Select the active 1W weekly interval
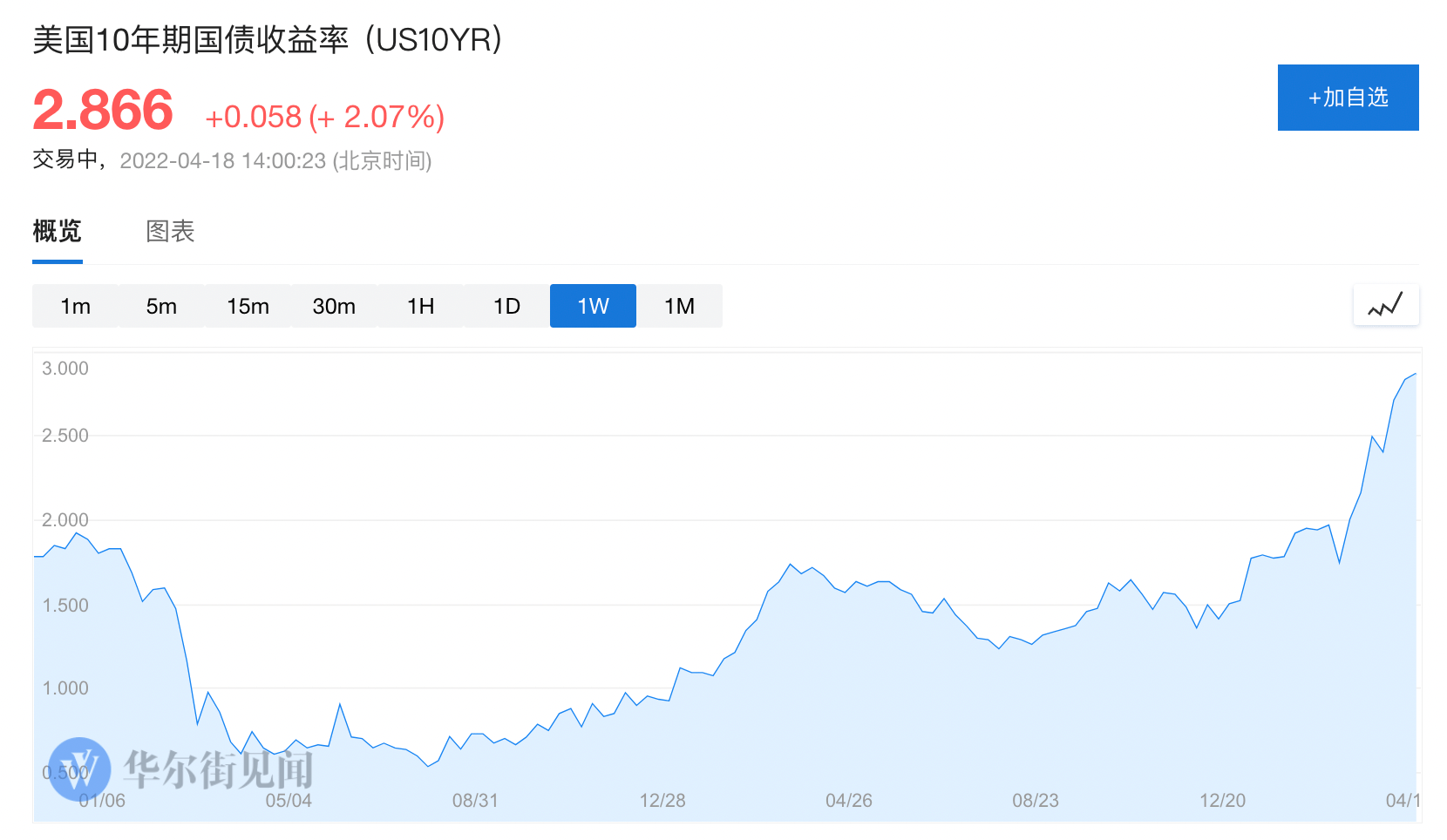The image size is (1447, 840). (593, 306)
